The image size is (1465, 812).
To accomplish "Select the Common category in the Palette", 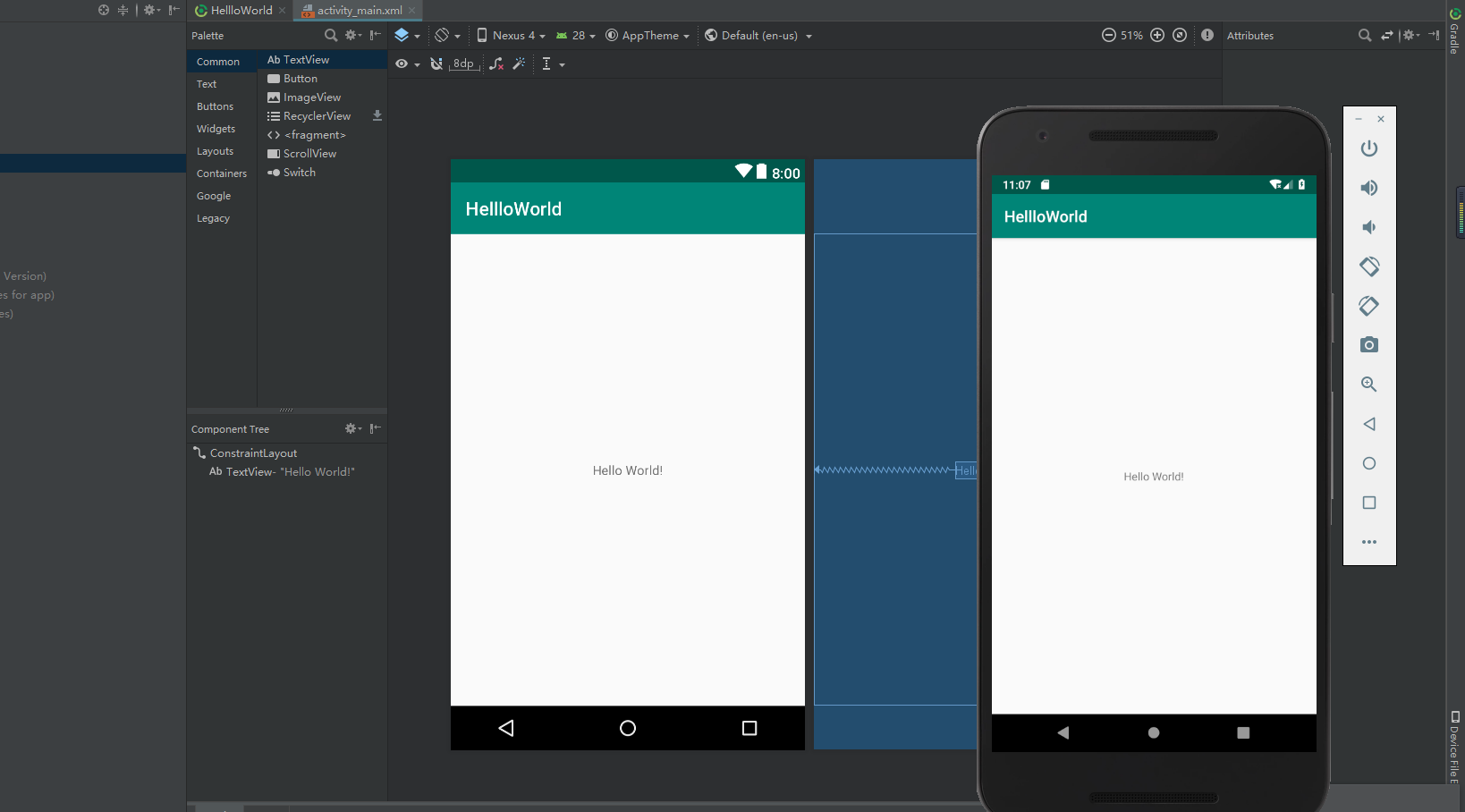I will 218,61.
